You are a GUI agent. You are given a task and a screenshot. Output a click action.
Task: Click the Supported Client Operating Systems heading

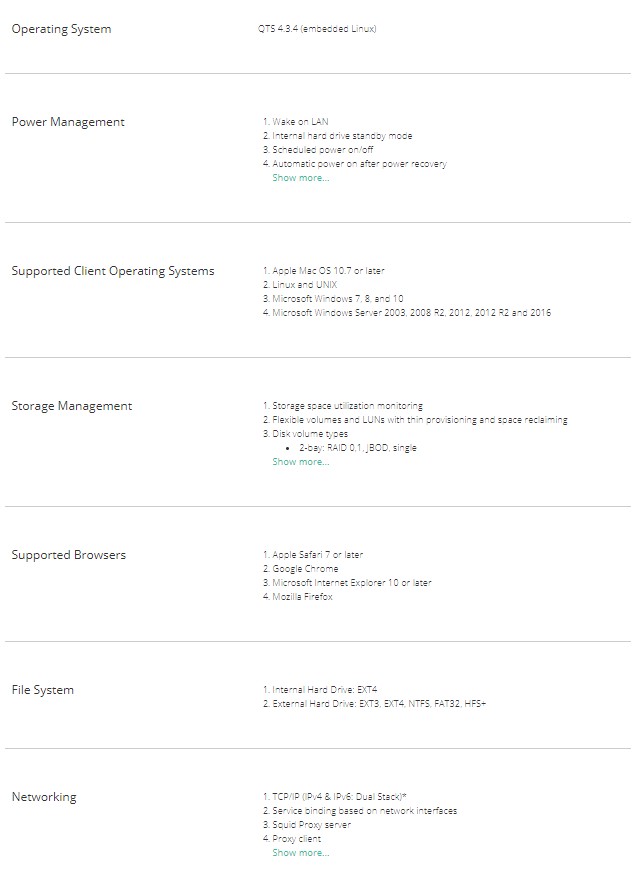[112, 271]
